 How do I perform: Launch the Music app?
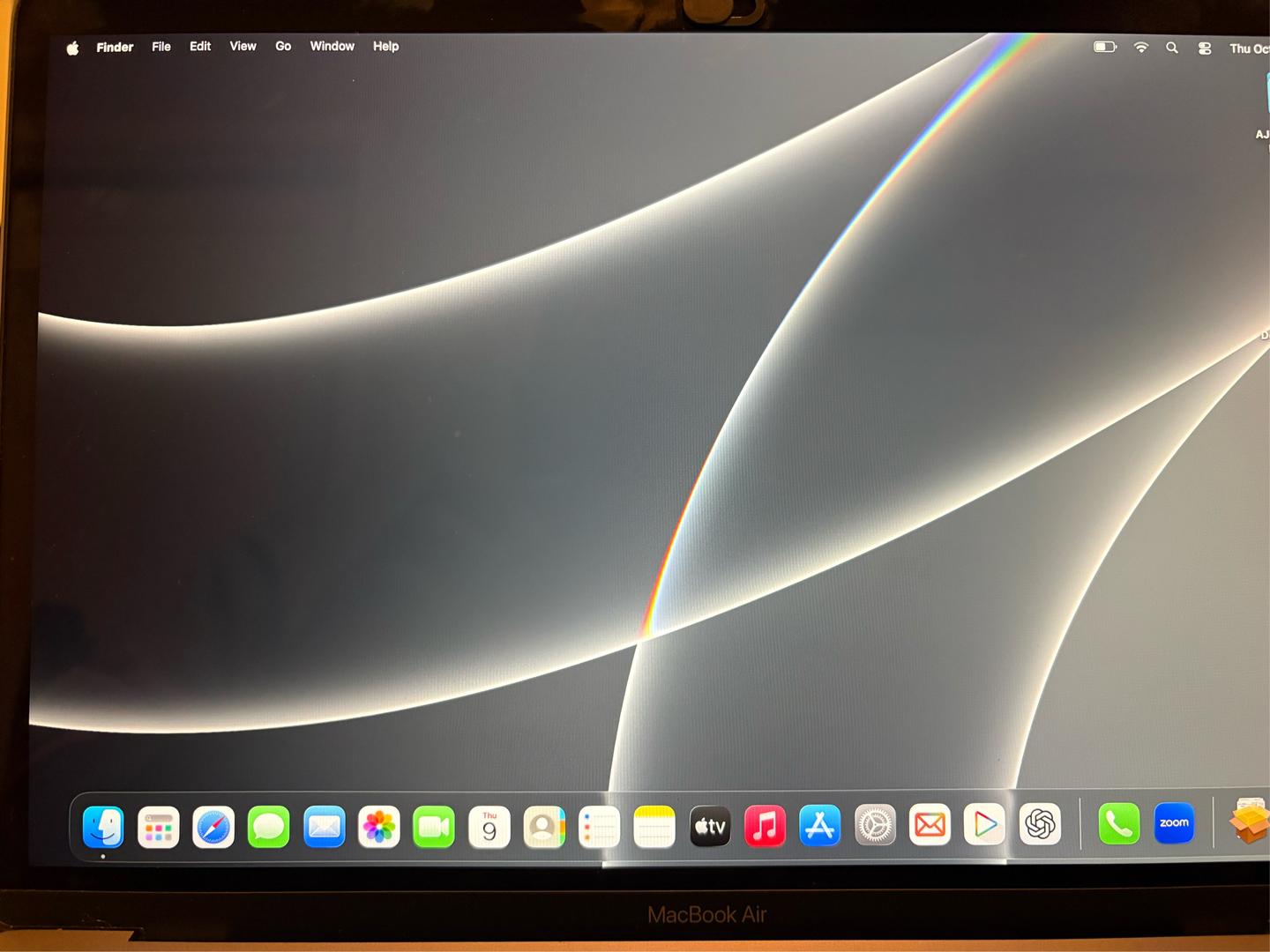[765, 826]
